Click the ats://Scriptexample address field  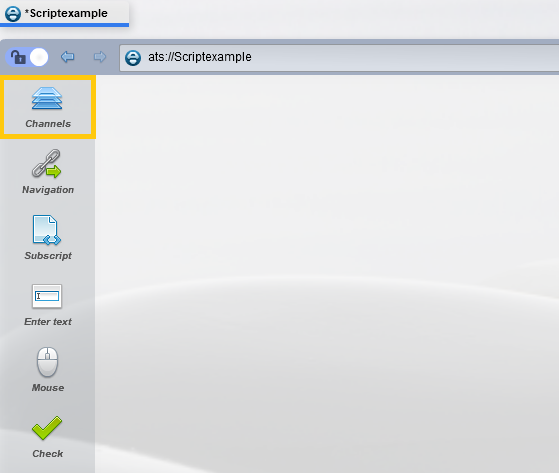[x=339, y=57]
